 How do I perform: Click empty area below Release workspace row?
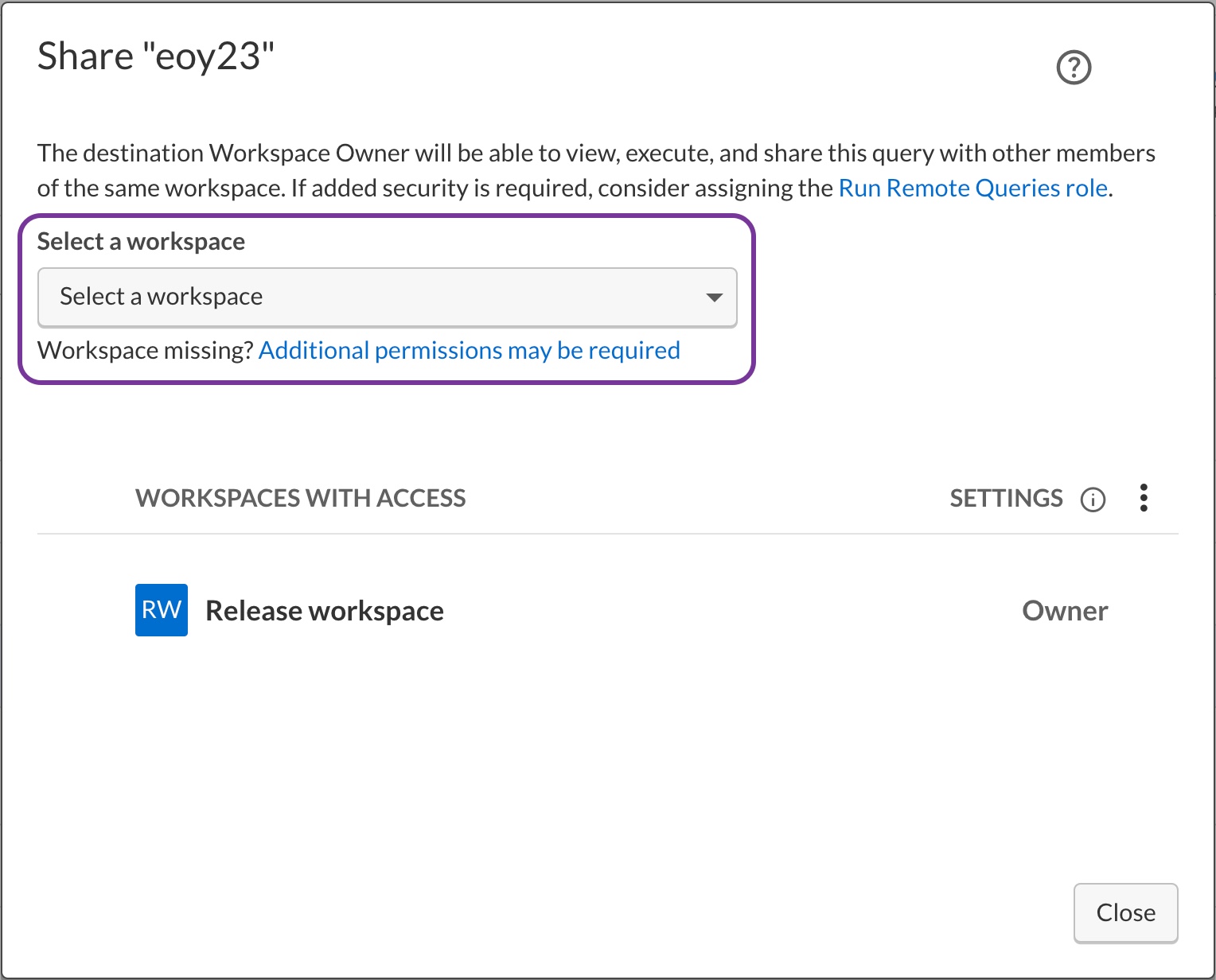[606, 756]
